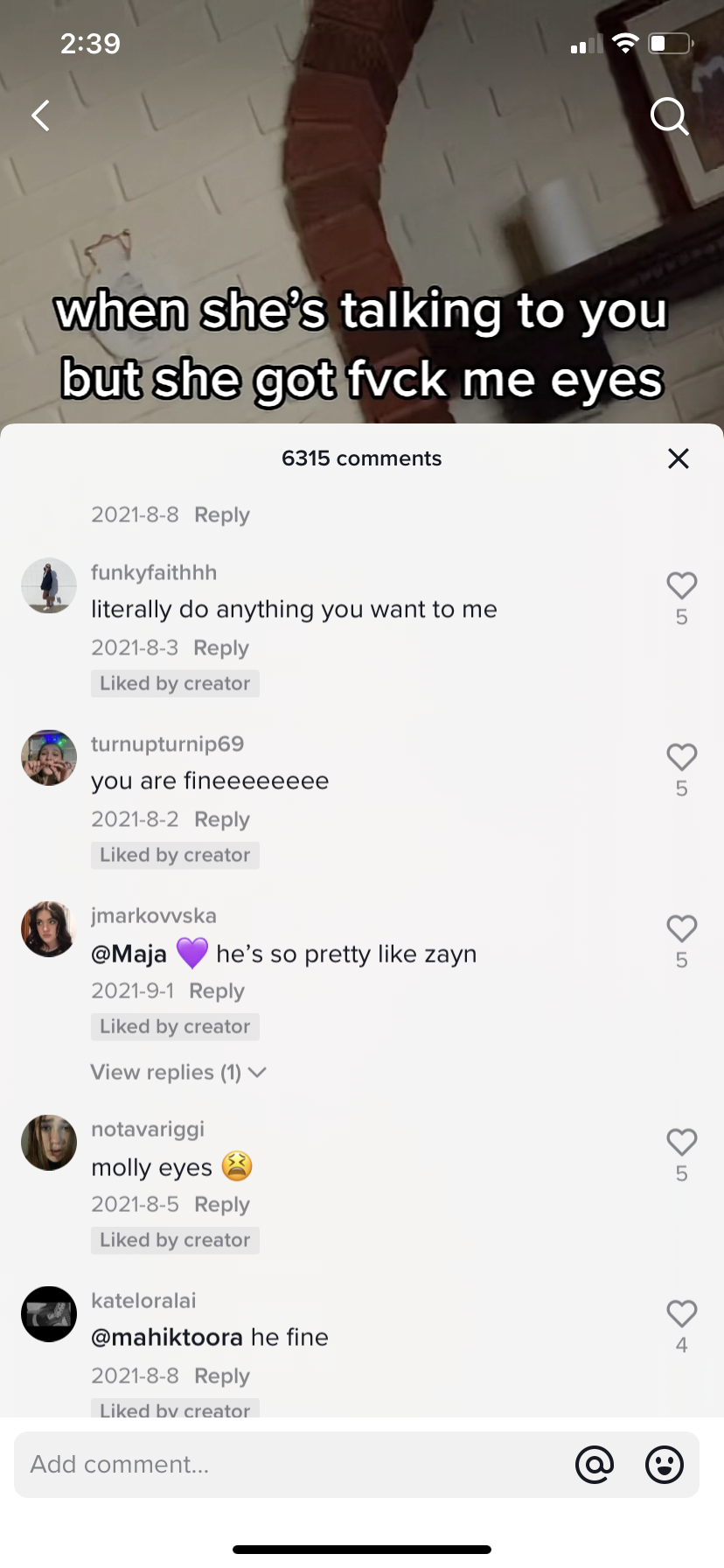Open funkyfaithhh's profile picture
Screen dimensions: 724x1568
pyautogui.click(x=49, y=585)
